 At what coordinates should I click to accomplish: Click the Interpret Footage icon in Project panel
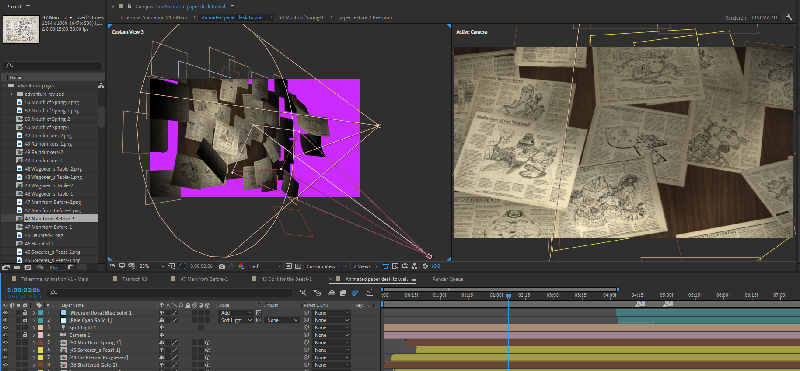coord(6,267)
